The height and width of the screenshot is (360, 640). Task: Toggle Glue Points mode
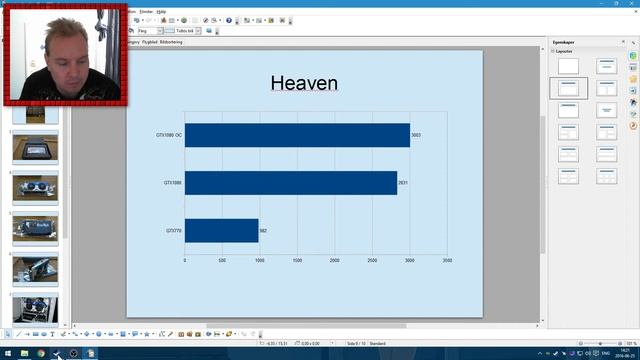(171, 334)
